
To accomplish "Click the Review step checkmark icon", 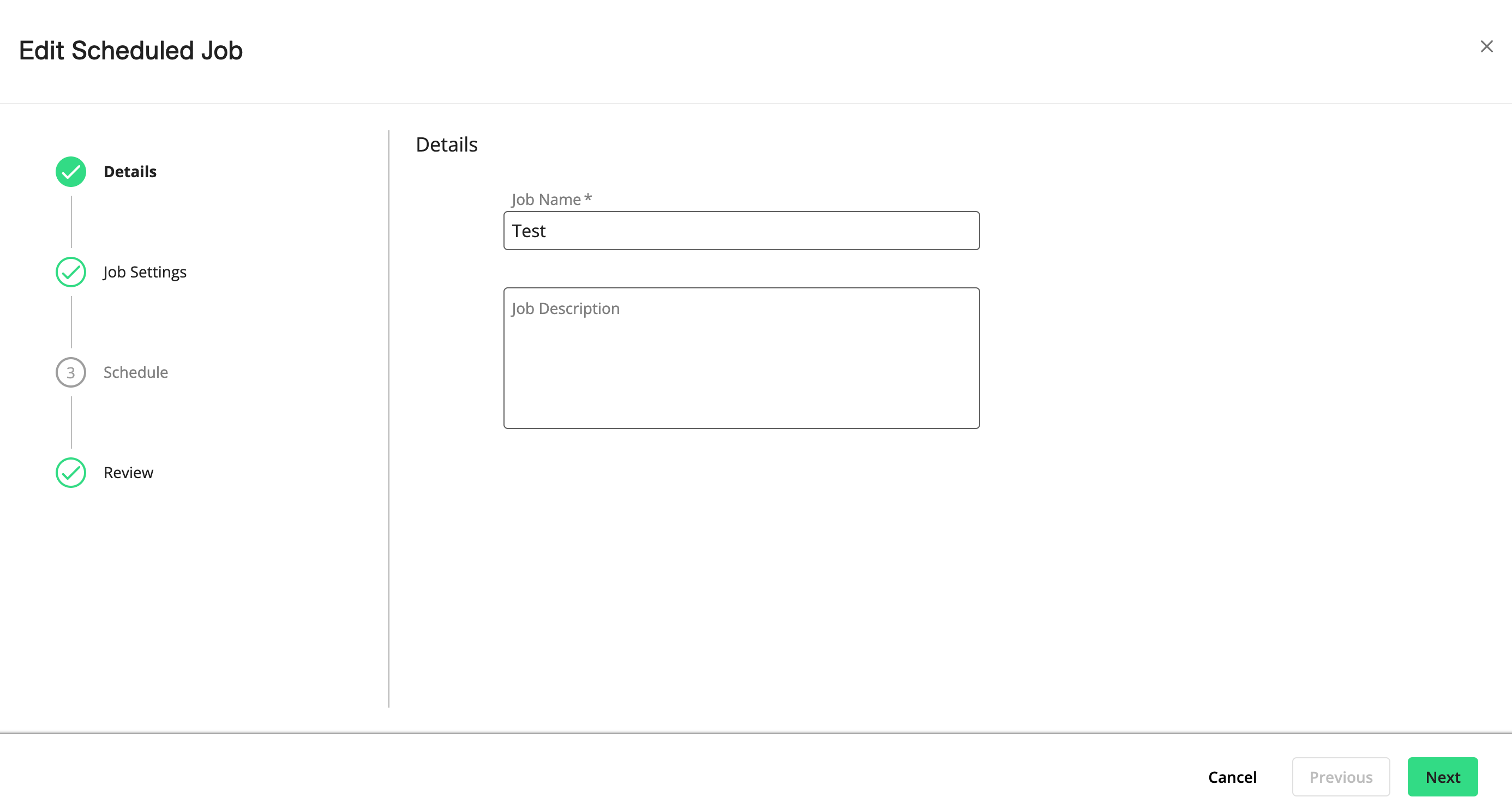I will tap(70, 472).
